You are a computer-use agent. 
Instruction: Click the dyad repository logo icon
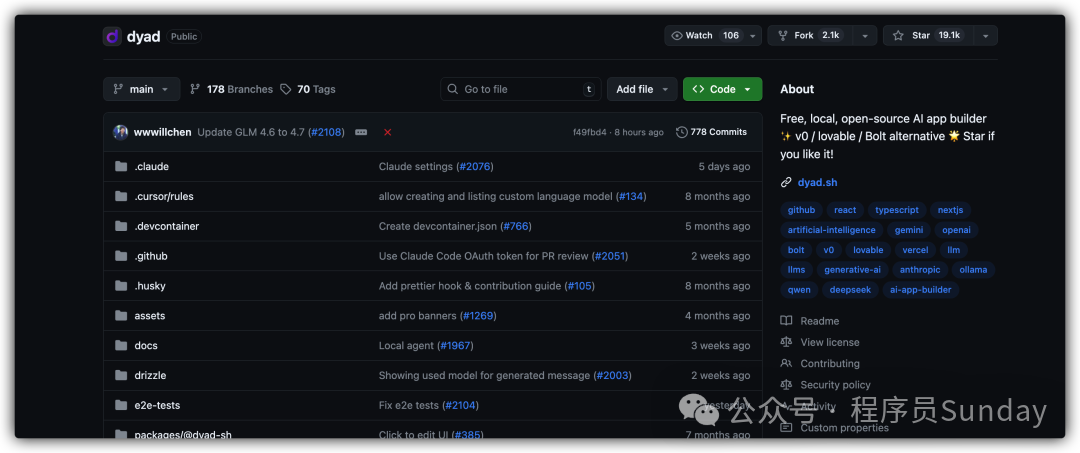pos(112,36)
